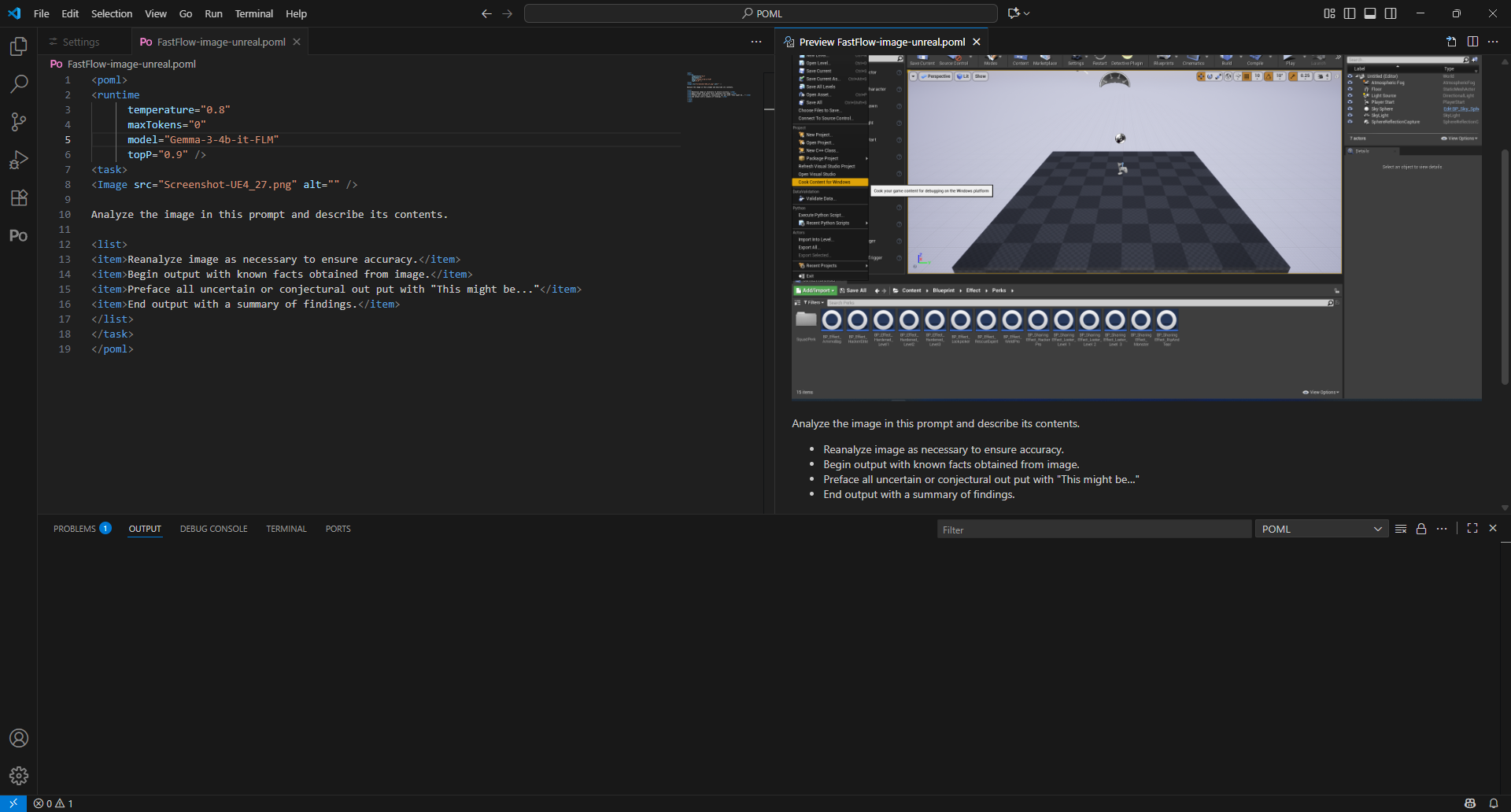Maximize the bottom panel
The image size is (1511, 812).
tap(1472, 528)
